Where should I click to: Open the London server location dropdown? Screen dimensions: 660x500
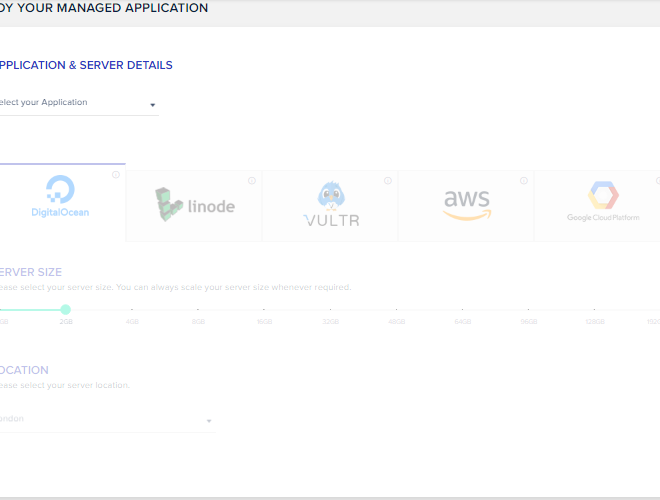tap(108, 420)
